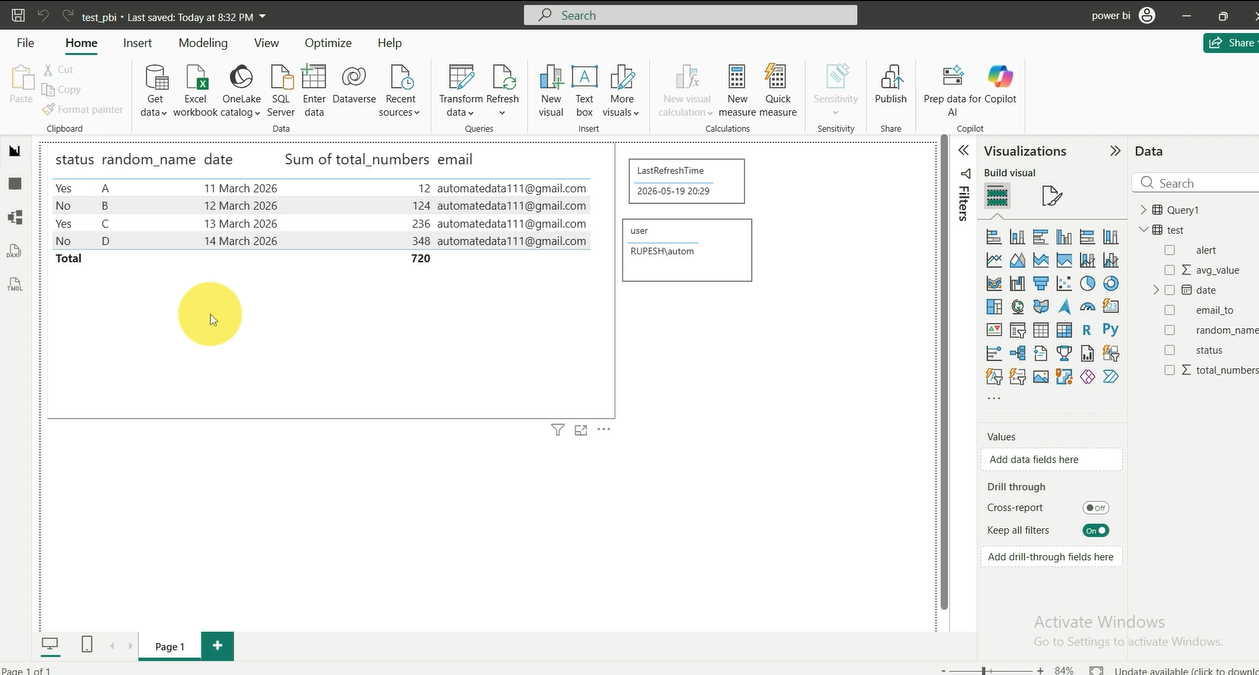Toggle the Cross-report switch
1259x675 pixels.
[x=1096, y=508]
